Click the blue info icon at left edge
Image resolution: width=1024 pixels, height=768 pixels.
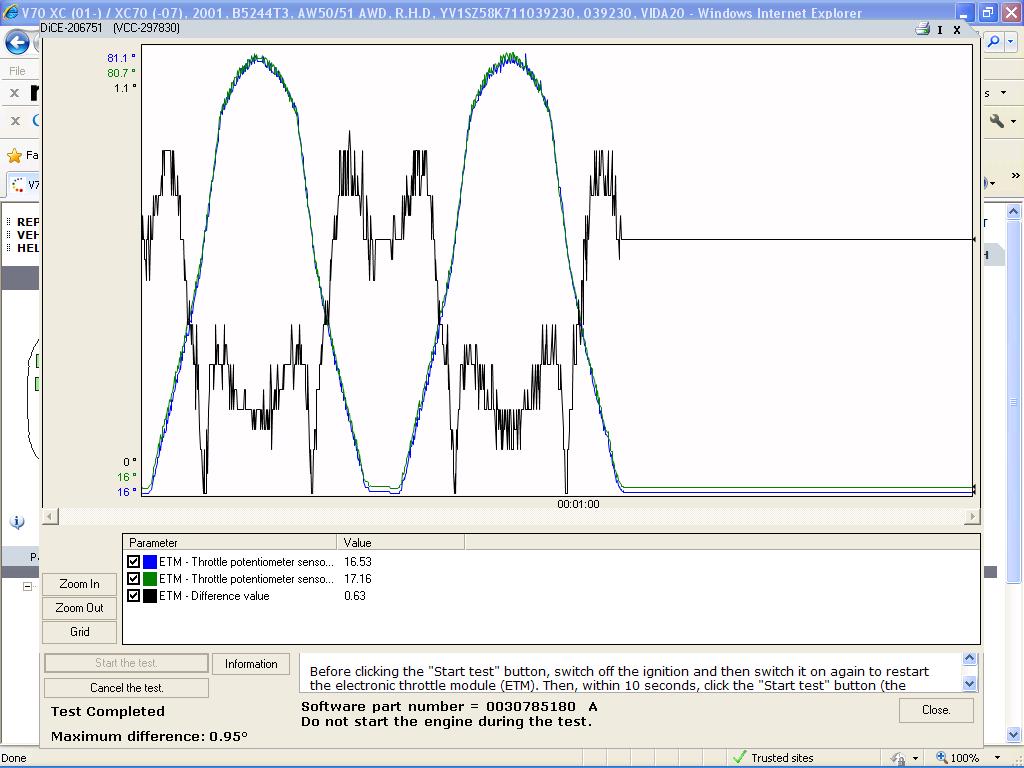pyautogui.click(x=17, y=522)
